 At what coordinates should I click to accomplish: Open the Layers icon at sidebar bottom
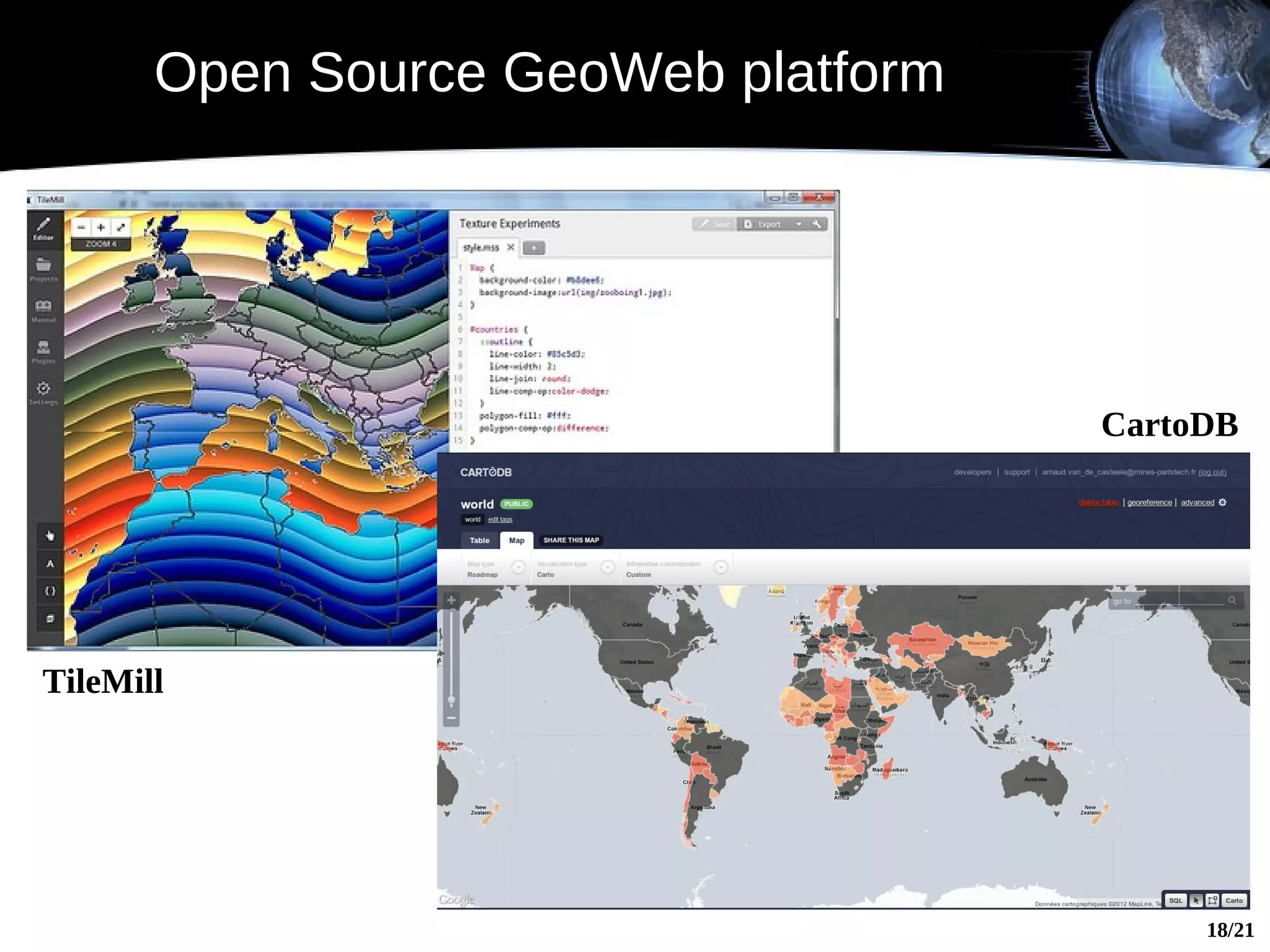(50, 619)
